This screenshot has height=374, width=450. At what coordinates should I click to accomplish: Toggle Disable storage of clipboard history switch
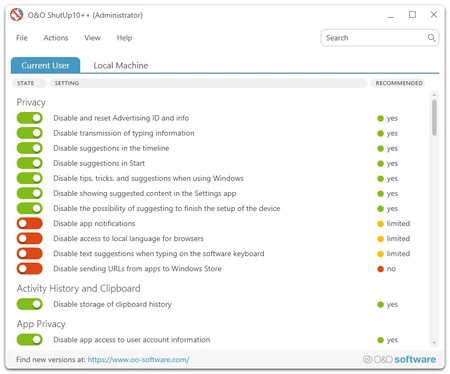[x=30, y=304]
